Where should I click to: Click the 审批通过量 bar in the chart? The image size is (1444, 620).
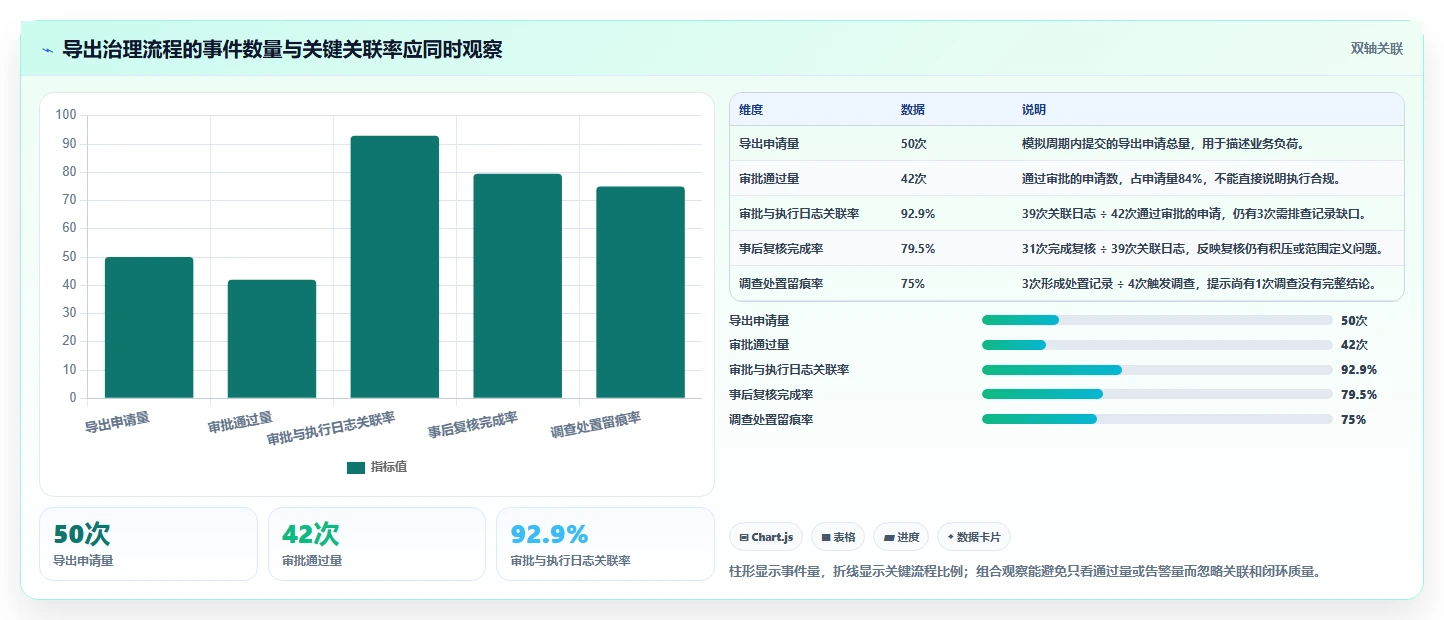coord(272,339)
